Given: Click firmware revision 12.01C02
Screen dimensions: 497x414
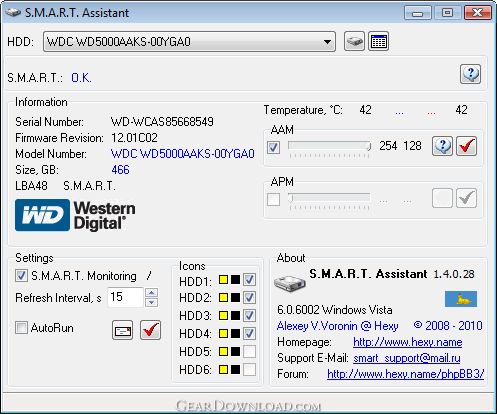Looking at the screenshot, I should pyautogui.click(x=134, y=138).
